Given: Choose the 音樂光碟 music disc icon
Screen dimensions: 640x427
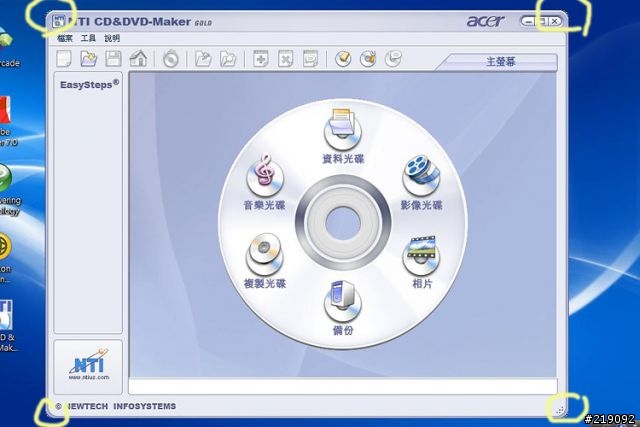Looking at the screenshot, I should pyautogui.click(x=264, y=176).
